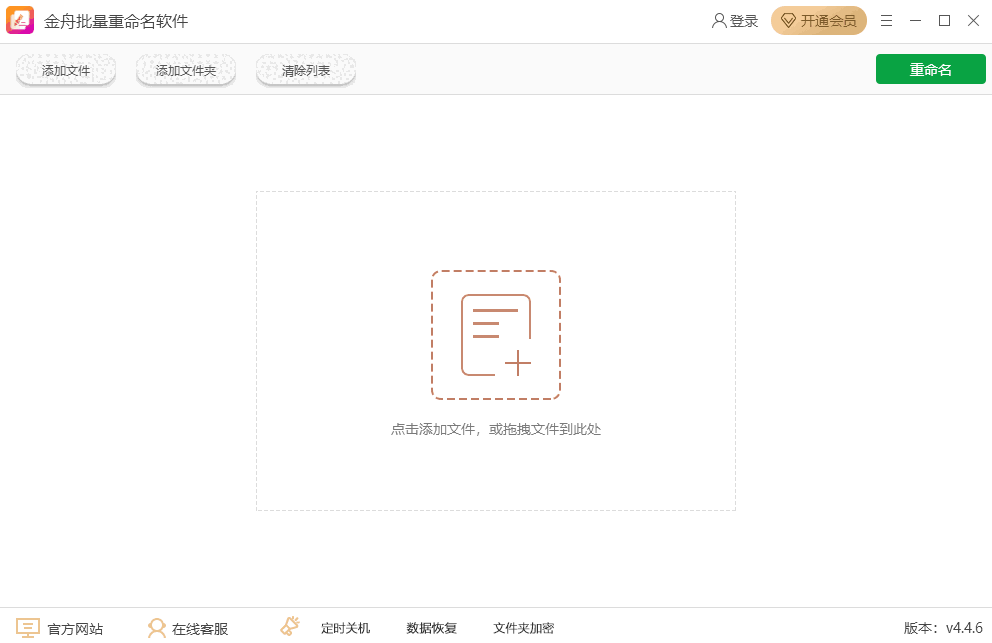Viewport: 992px width, 643px height.
Task: Click the 登录 user login icon
Action: [719, 21]
